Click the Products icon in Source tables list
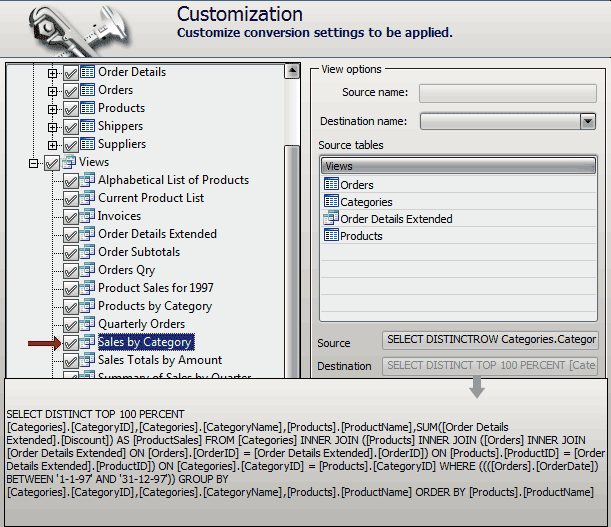 tap(331, 235)
